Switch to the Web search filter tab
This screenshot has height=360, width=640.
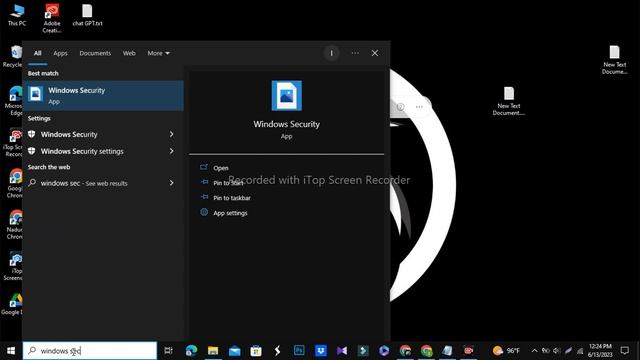[x=129, y=53]
